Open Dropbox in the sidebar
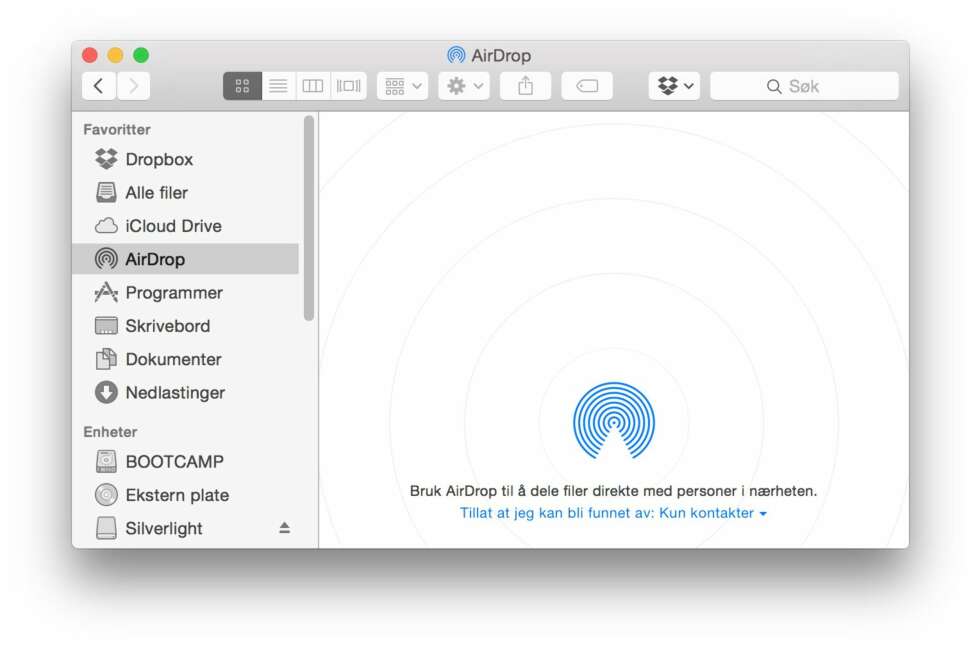The image size is (980, 651). [x=186, y=159]
